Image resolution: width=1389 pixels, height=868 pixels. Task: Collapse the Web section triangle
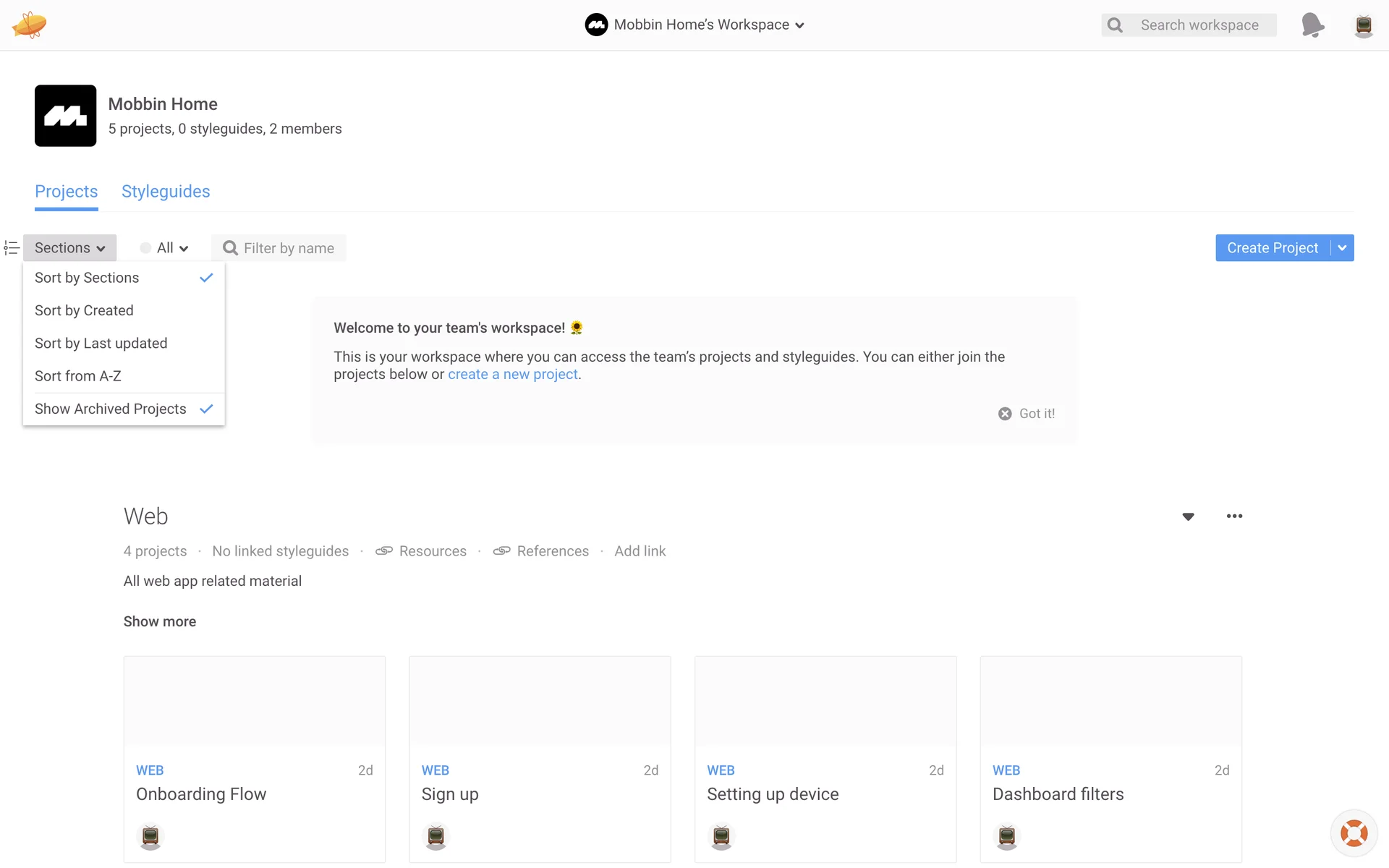[x=1188, y=516]
